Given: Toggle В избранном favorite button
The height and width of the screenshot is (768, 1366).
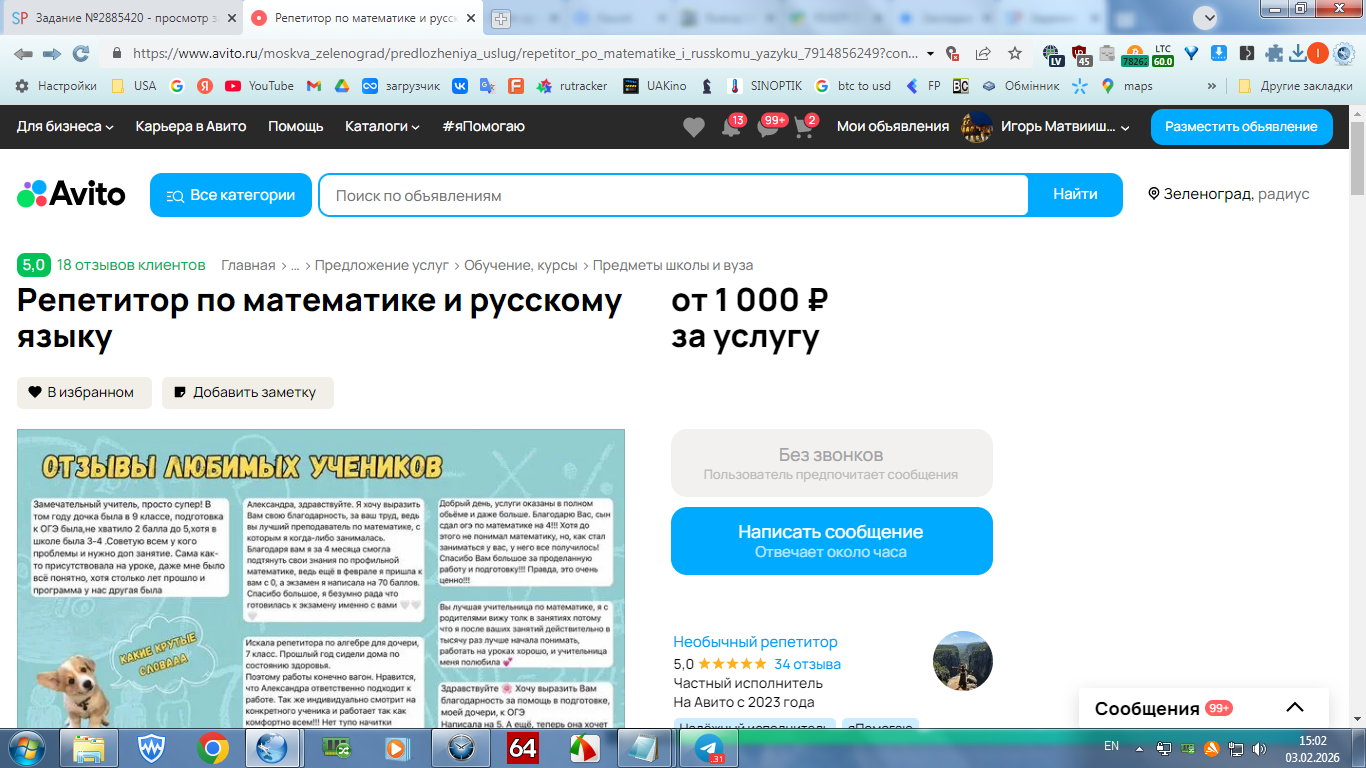Looking at the screenshot, I should tap(84, 393).
